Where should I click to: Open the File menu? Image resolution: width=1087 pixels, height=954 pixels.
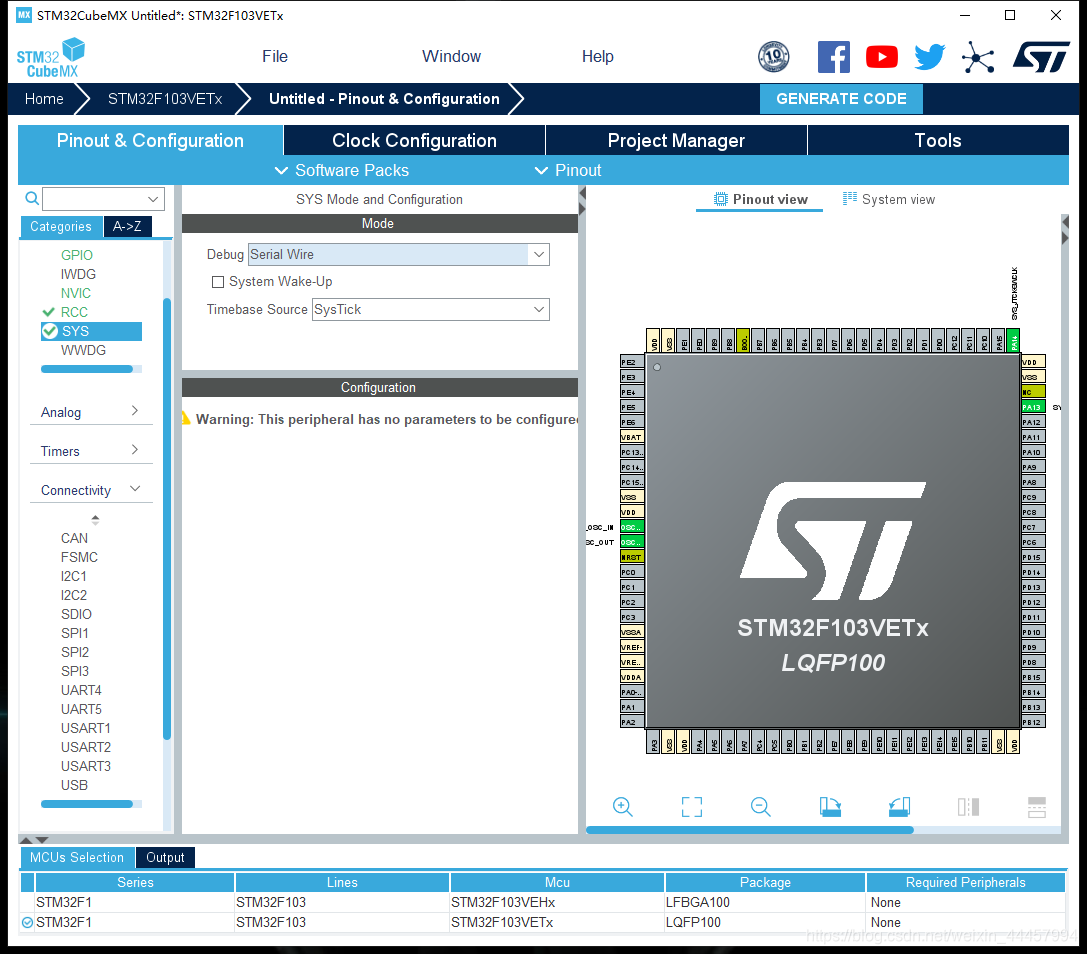(275, 57)
